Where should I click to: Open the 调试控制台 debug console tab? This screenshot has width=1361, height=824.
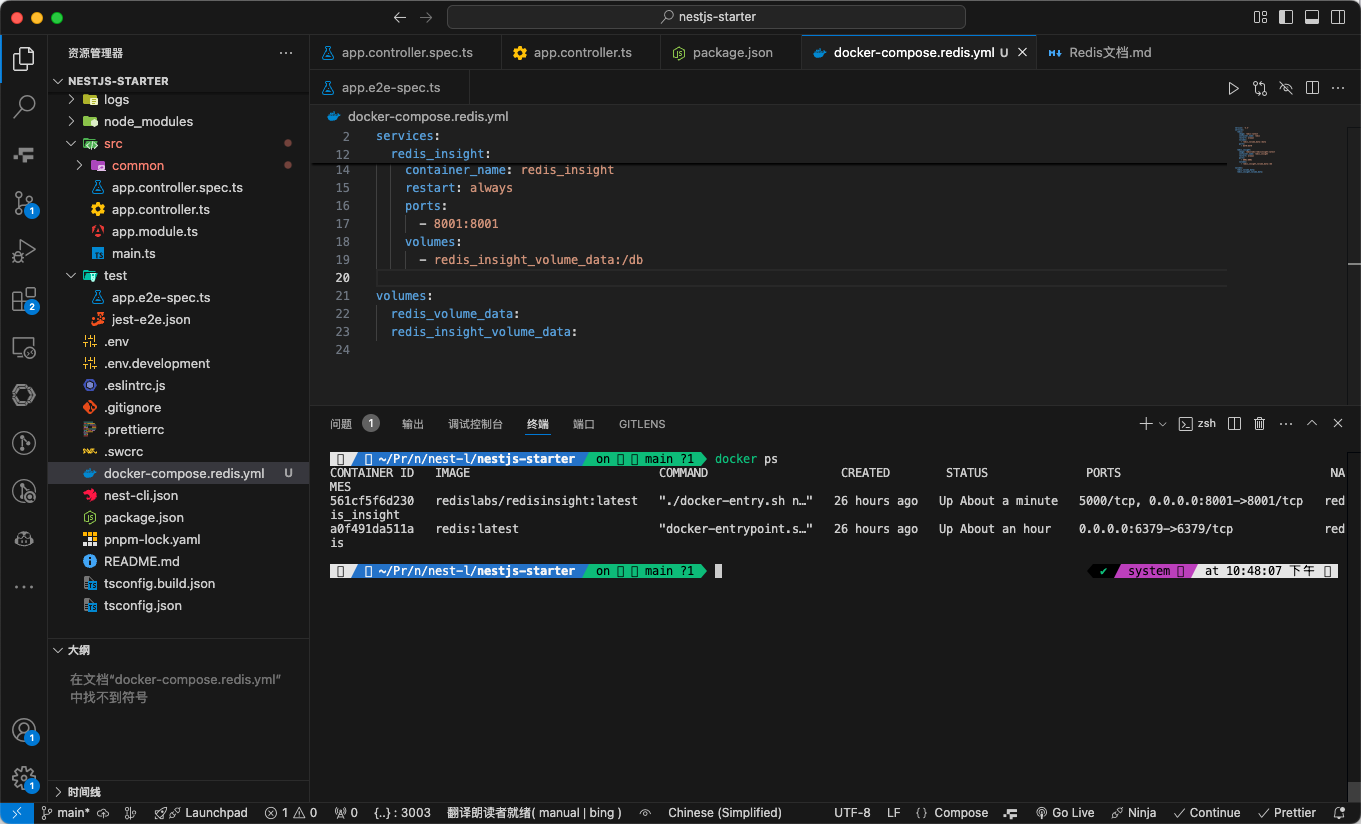(475, 424)
